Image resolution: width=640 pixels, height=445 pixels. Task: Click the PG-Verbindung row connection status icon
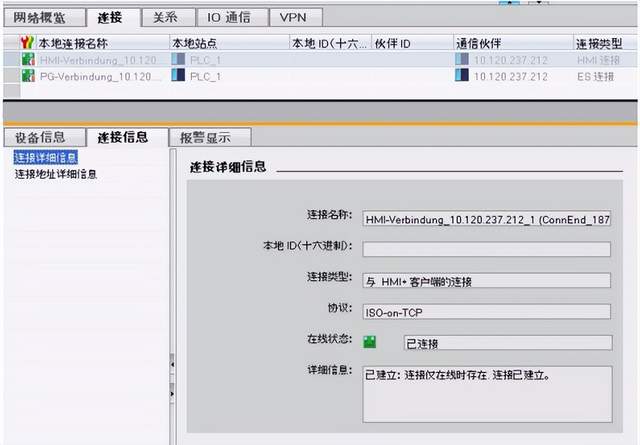click(x=28, y=76)
